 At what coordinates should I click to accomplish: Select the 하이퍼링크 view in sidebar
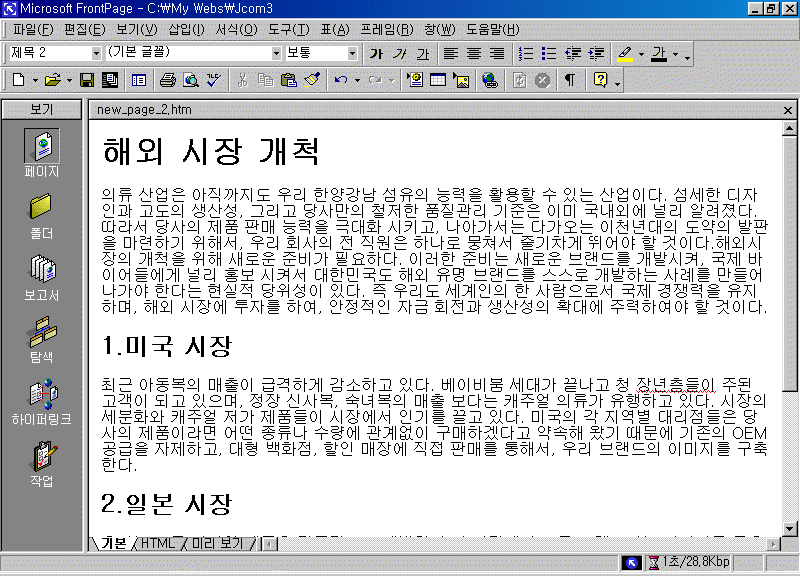pos(42,402)
